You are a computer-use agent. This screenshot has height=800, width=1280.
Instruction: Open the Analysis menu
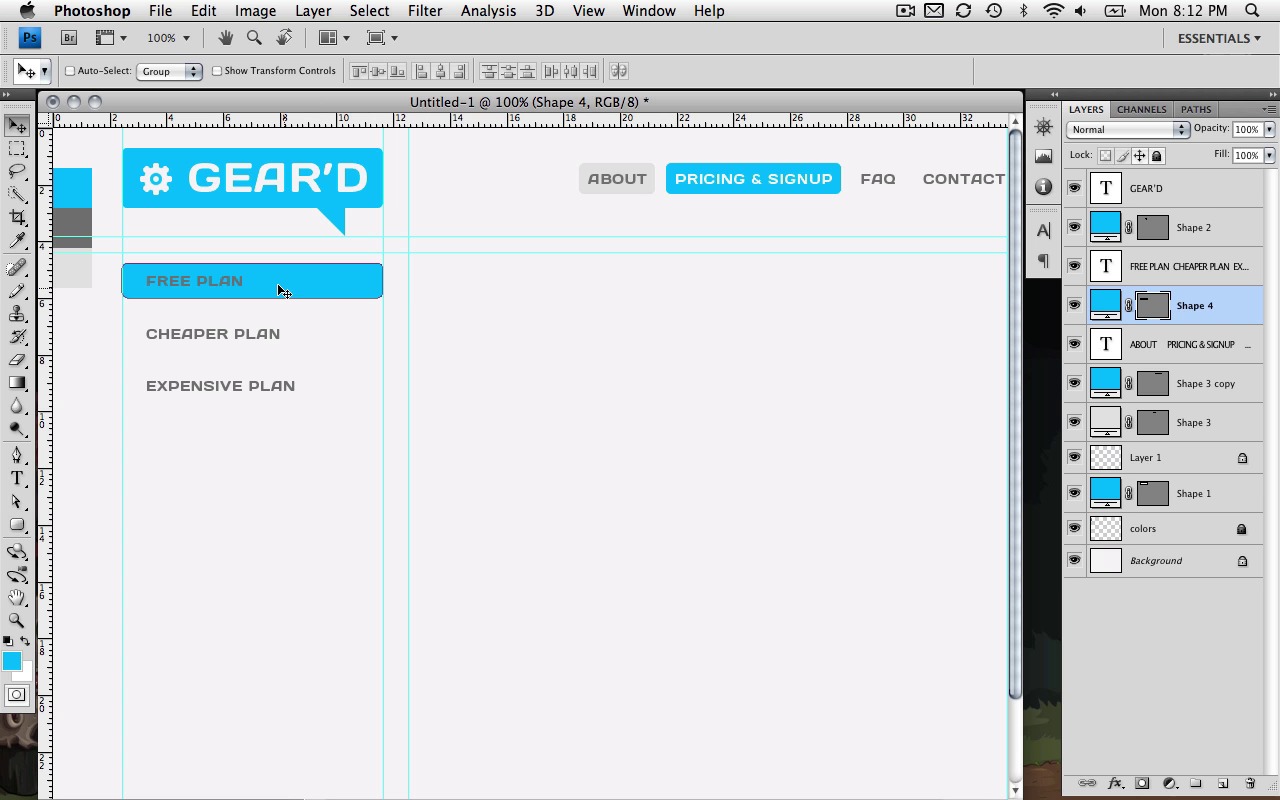pyautogui.click(x=488, y=11)
